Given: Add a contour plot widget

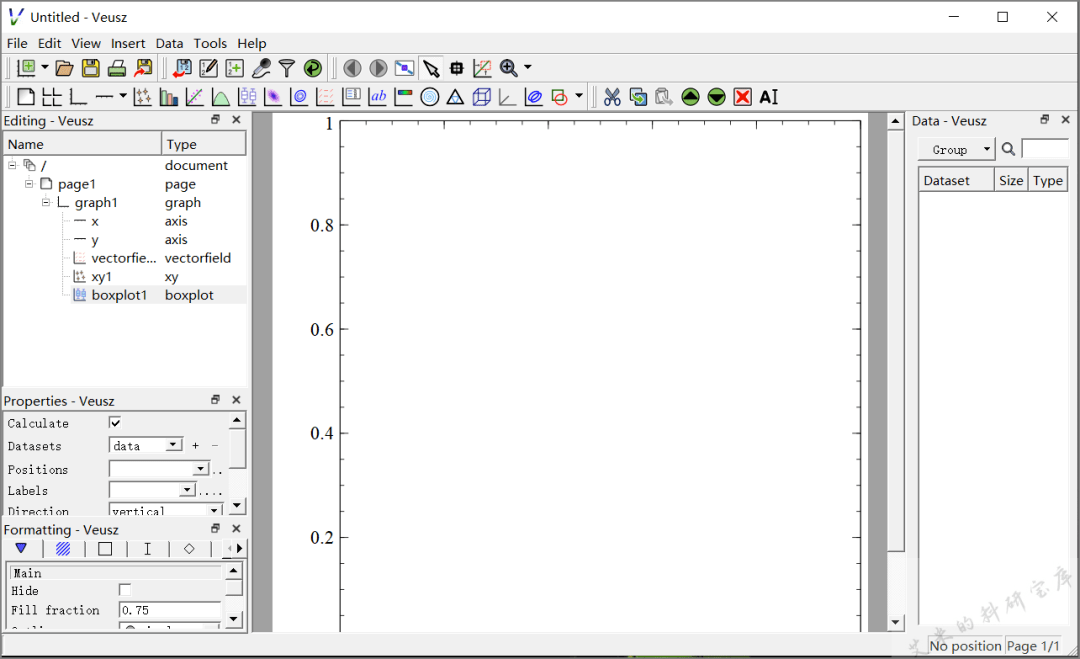Looking at the screenshot, I should 299,97.
